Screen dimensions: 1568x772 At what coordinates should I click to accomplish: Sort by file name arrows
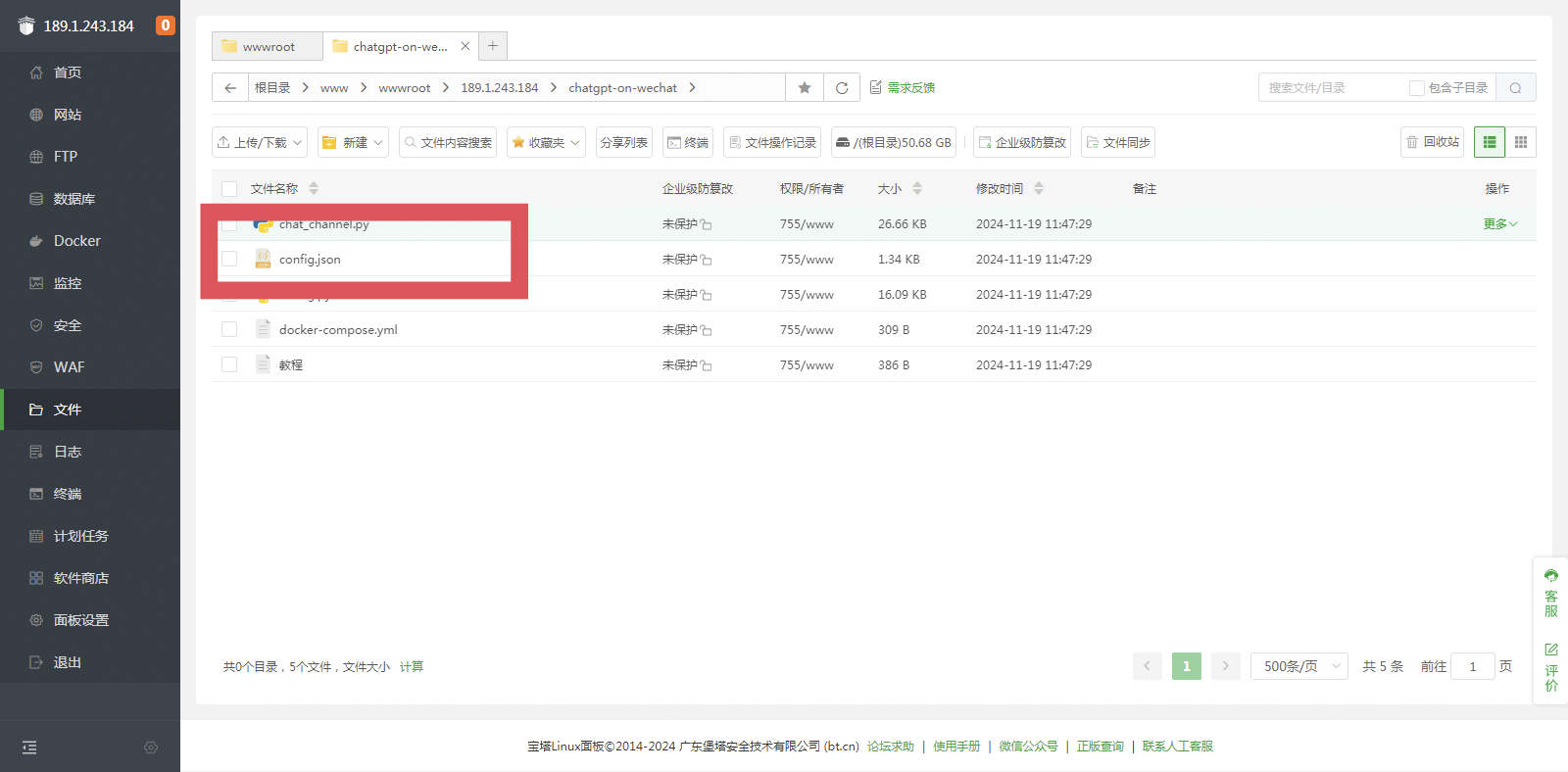(x=314, y=188)
